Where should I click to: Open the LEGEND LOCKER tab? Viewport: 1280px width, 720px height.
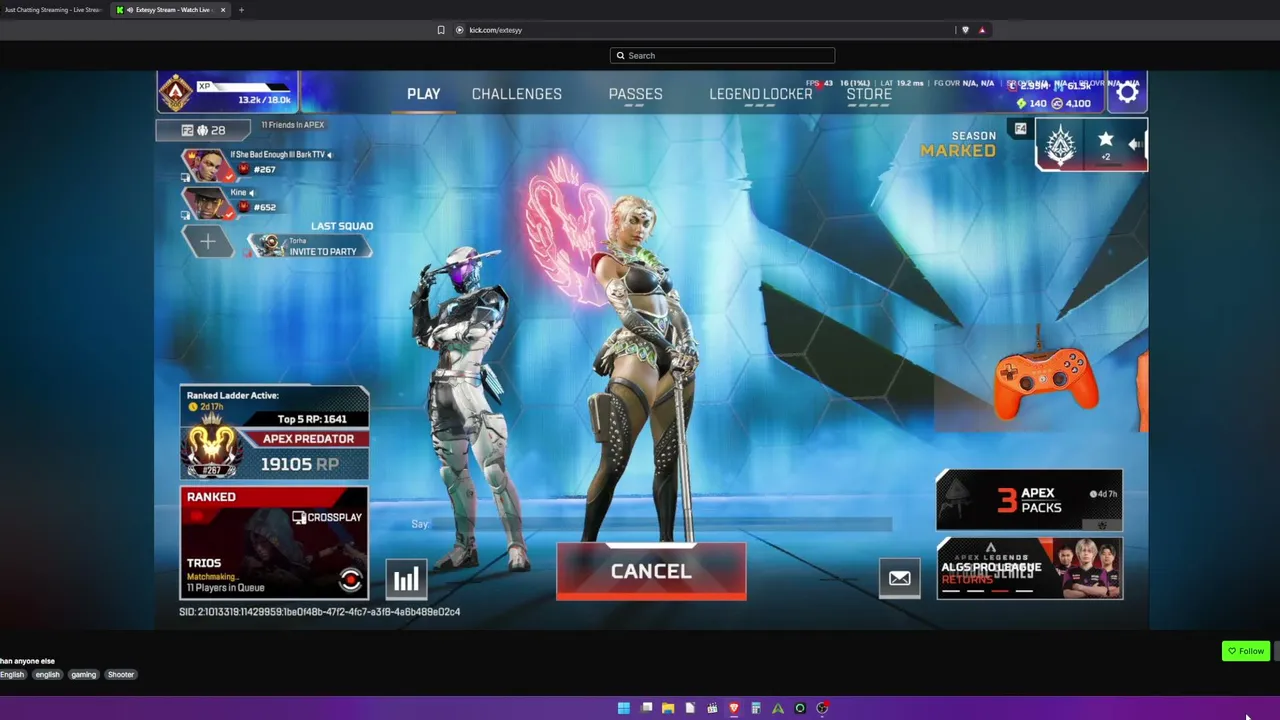pos(761,94)
